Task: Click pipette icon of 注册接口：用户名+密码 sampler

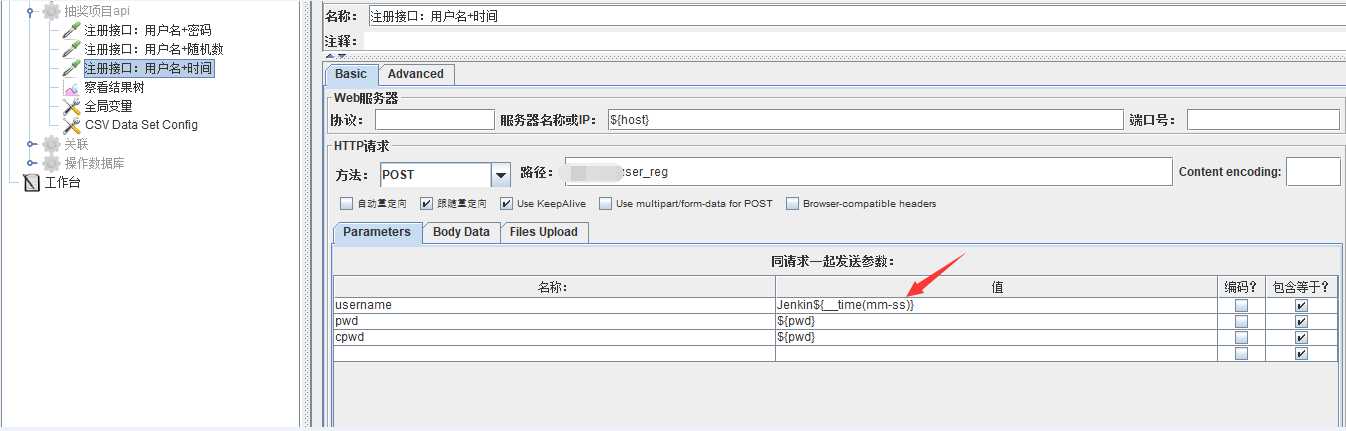Action: click(x=71, y=30)
